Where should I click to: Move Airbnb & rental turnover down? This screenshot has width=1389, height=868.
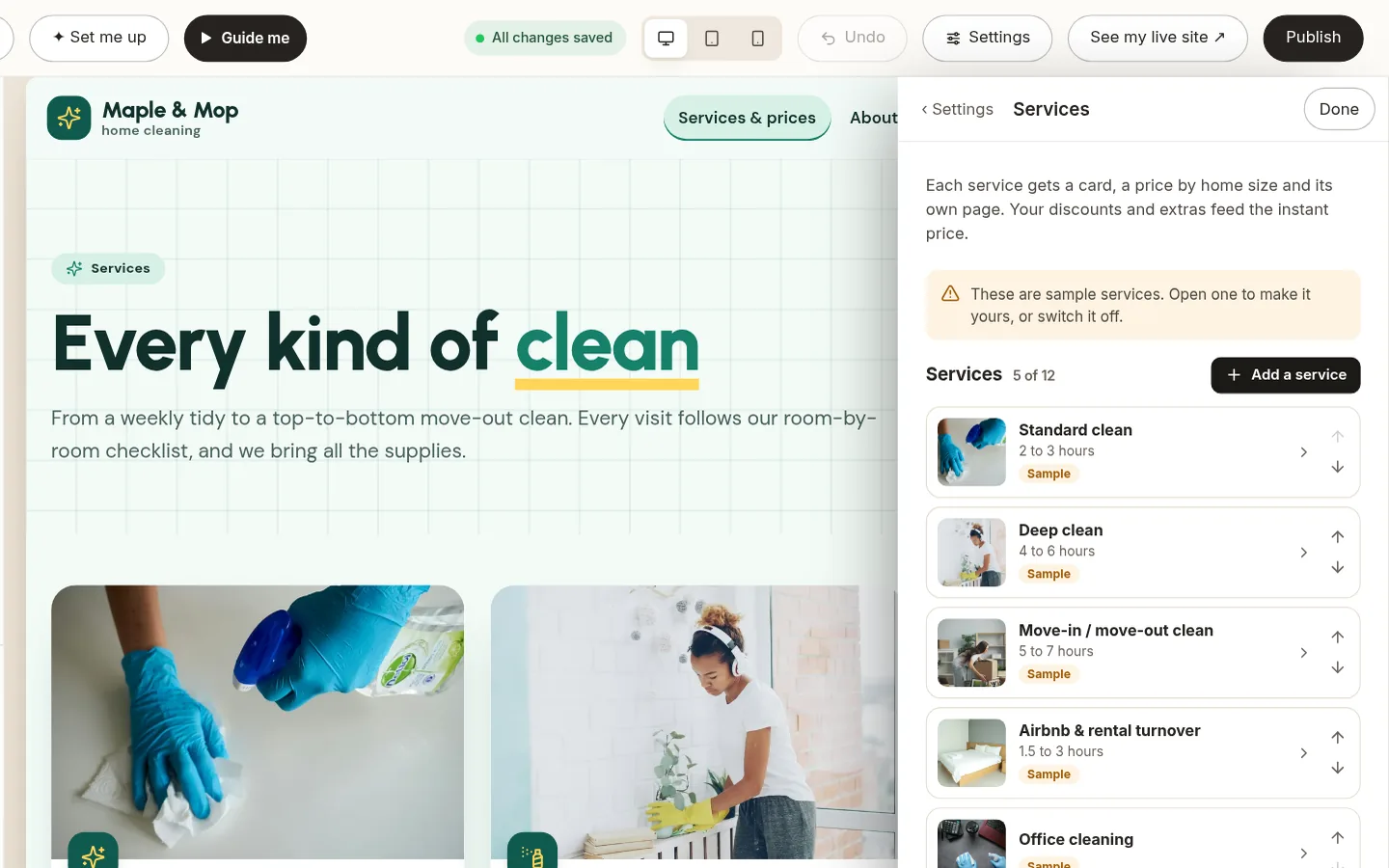1338,769
